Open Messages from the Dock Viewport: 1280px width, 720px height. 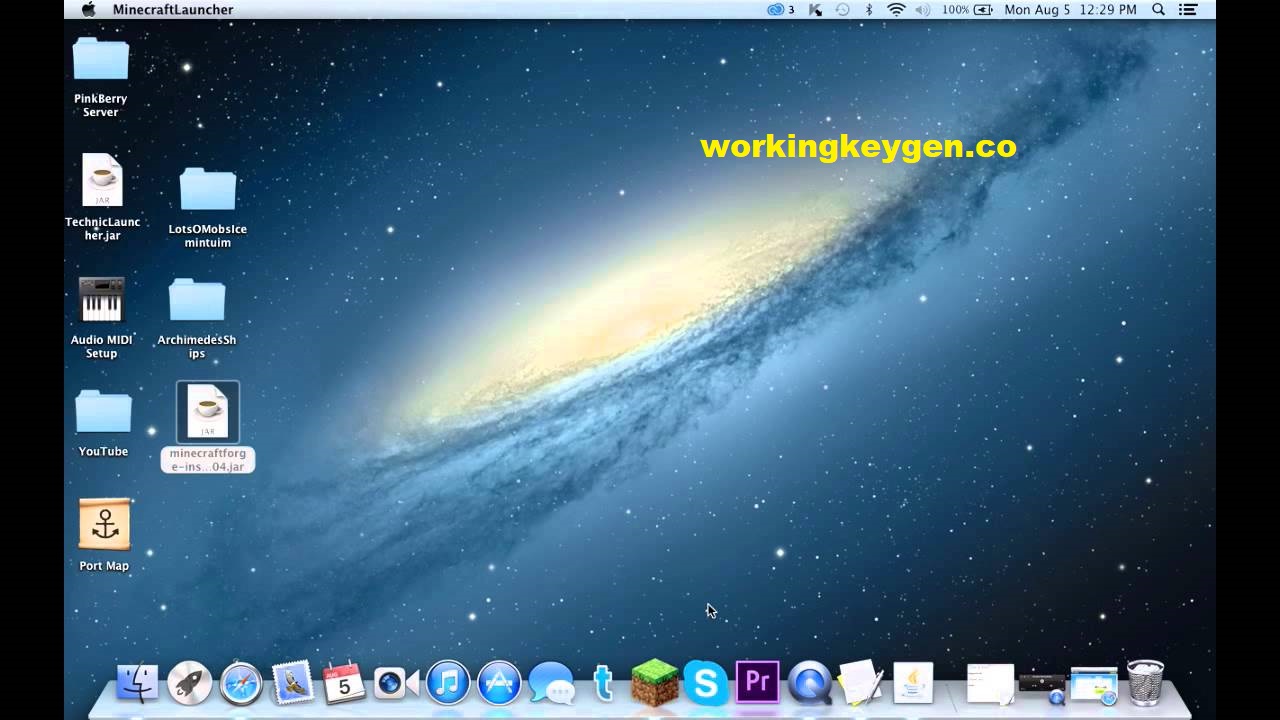(x=551, y=685)
